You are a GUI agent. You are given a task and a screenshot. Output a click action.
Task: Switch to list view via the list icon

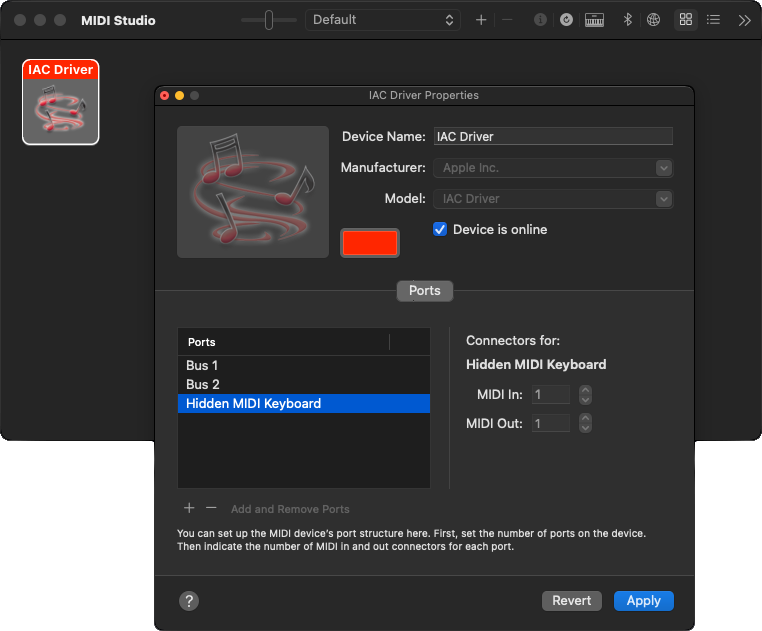tap(713, 20)
